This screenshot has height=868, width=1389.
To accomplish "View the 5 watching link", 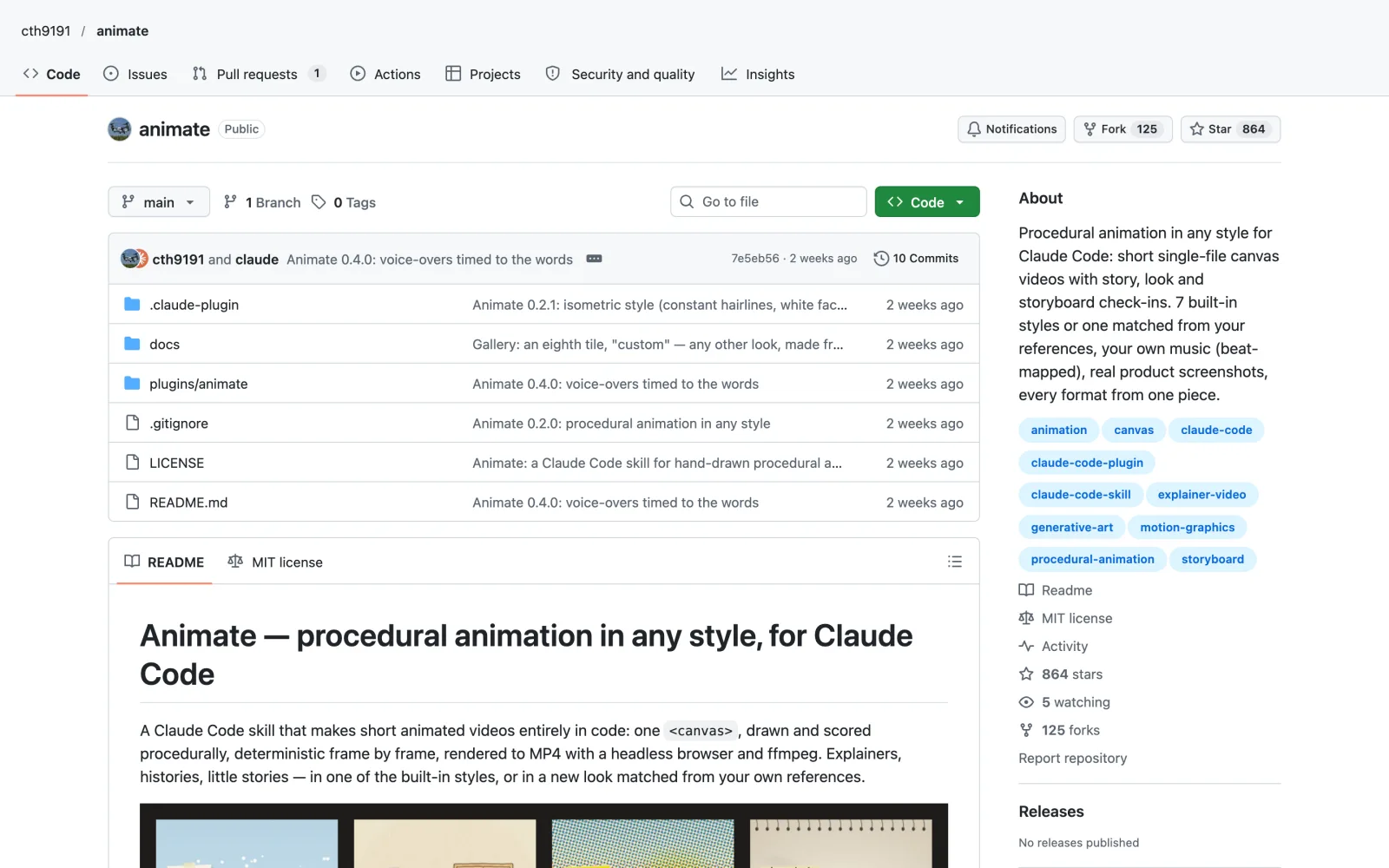I will click(1064, 701).
